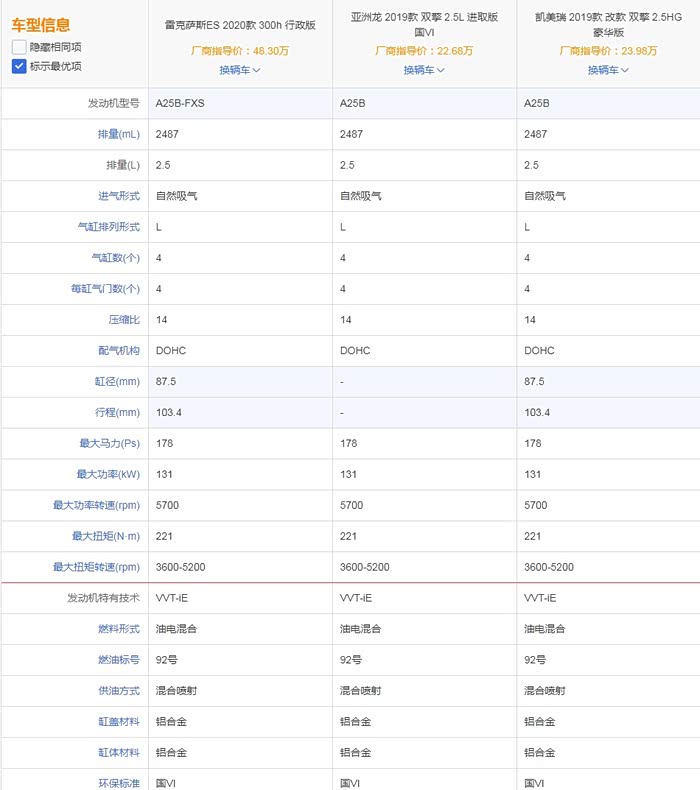Open 换辆车 dropdown under 雷克萨斯ES
This screenshot has height=790, width=700.
tap(240, 70)
